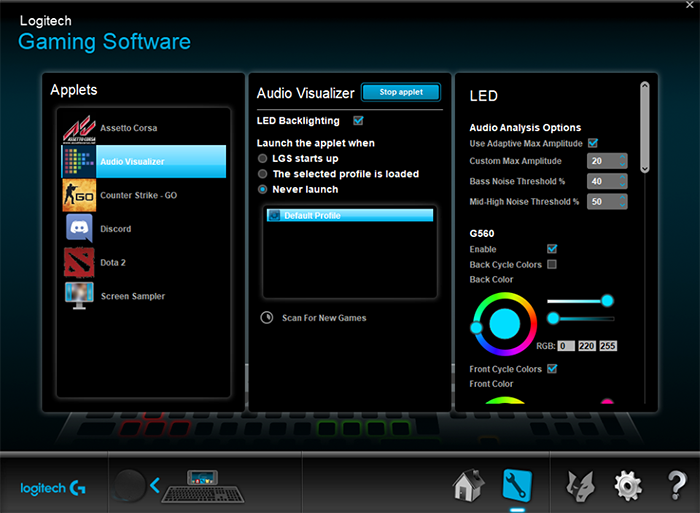Viewport: 700px width, 513px height.
Task: Select the round speaker device icon
Action: (x=129, y=485)
